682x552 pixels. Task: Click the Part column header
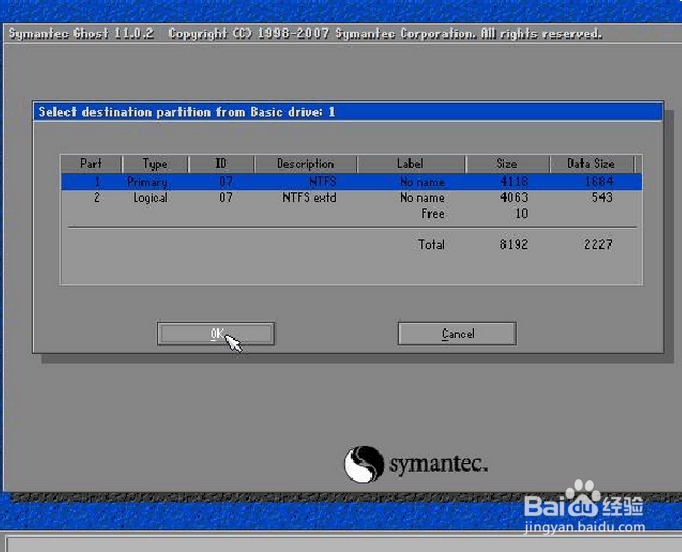click(91, 164)
